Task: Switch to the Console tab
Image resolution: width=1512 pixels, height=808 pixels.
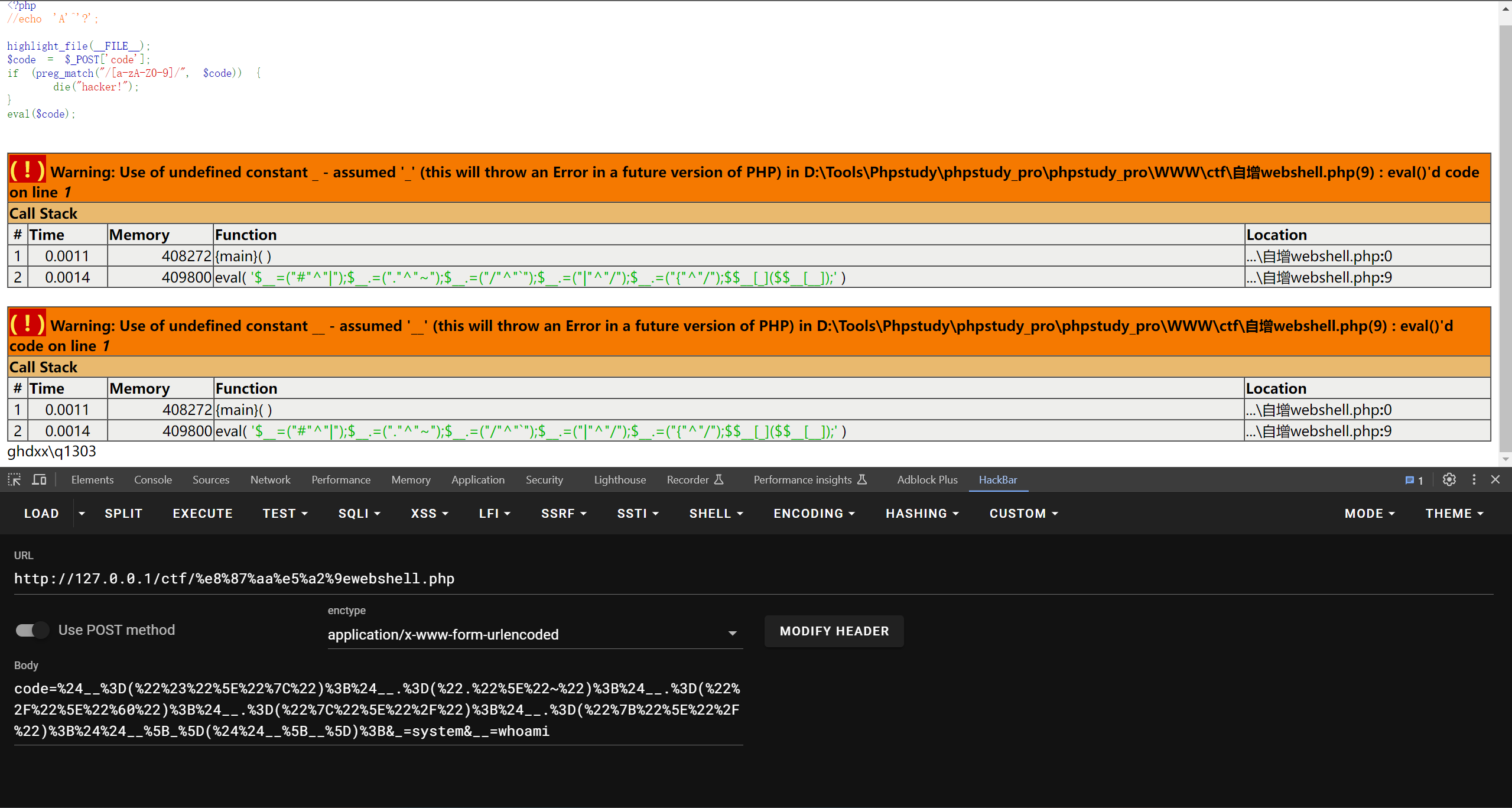Action: pyautogui.click(x=153, y=479)
